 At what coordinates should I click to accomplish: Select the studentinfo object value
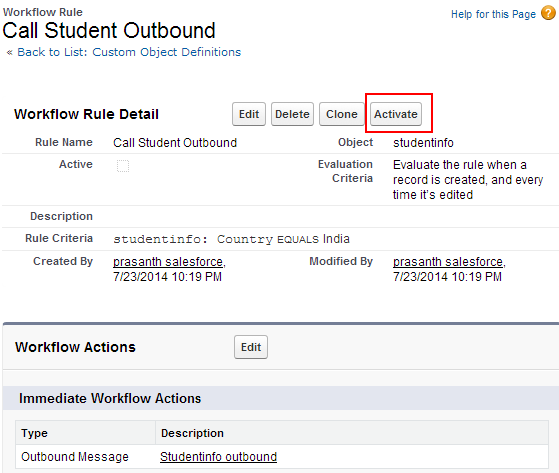[x=423, y=143]
